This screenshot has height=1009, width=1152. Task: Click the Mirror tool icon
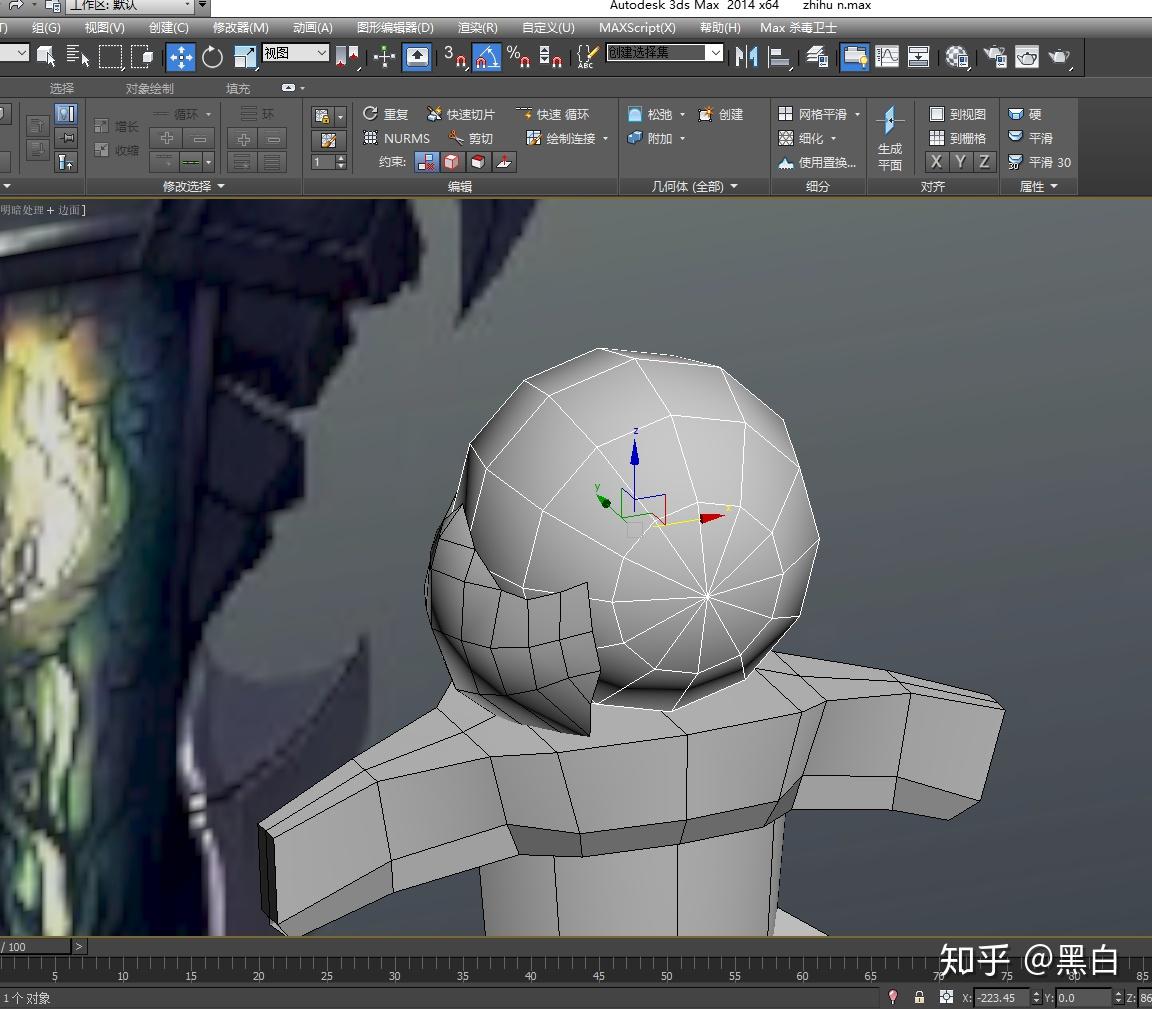[746, 57]
